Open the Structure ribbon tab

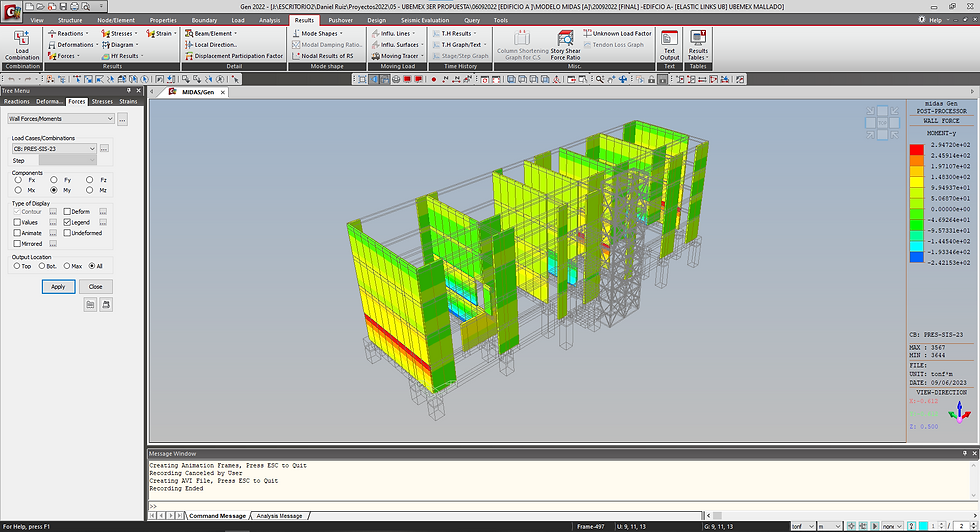[x=70, y=20]
